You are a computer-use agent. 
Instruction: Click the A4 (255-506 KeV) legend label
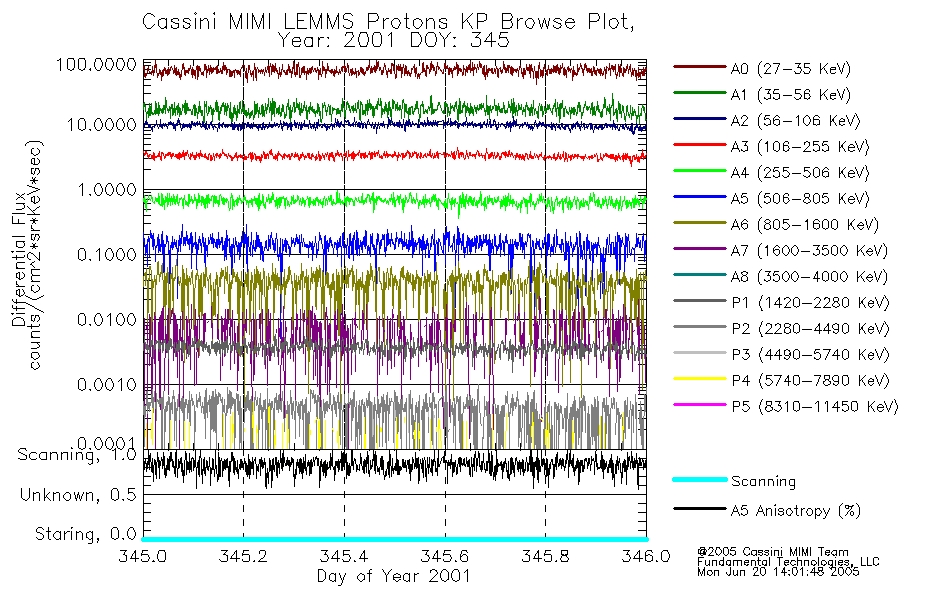click(800, 173)
